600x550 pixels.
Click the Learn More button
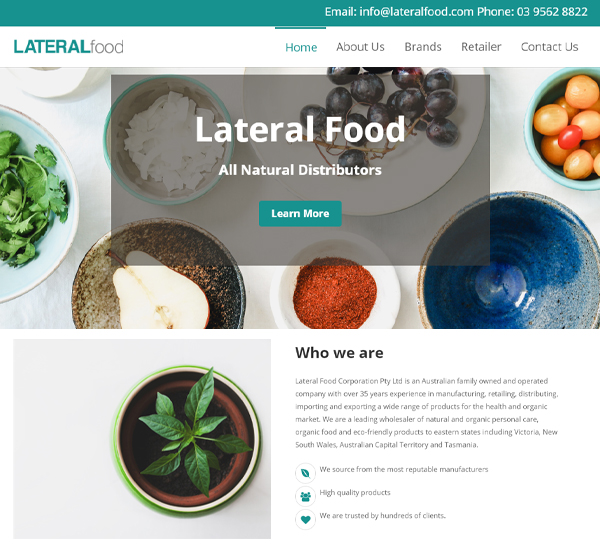[300, 214]
